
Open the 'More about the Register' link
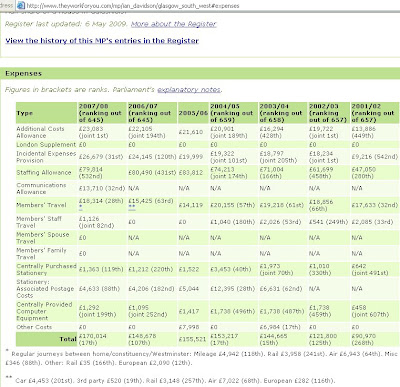[174, 24]
